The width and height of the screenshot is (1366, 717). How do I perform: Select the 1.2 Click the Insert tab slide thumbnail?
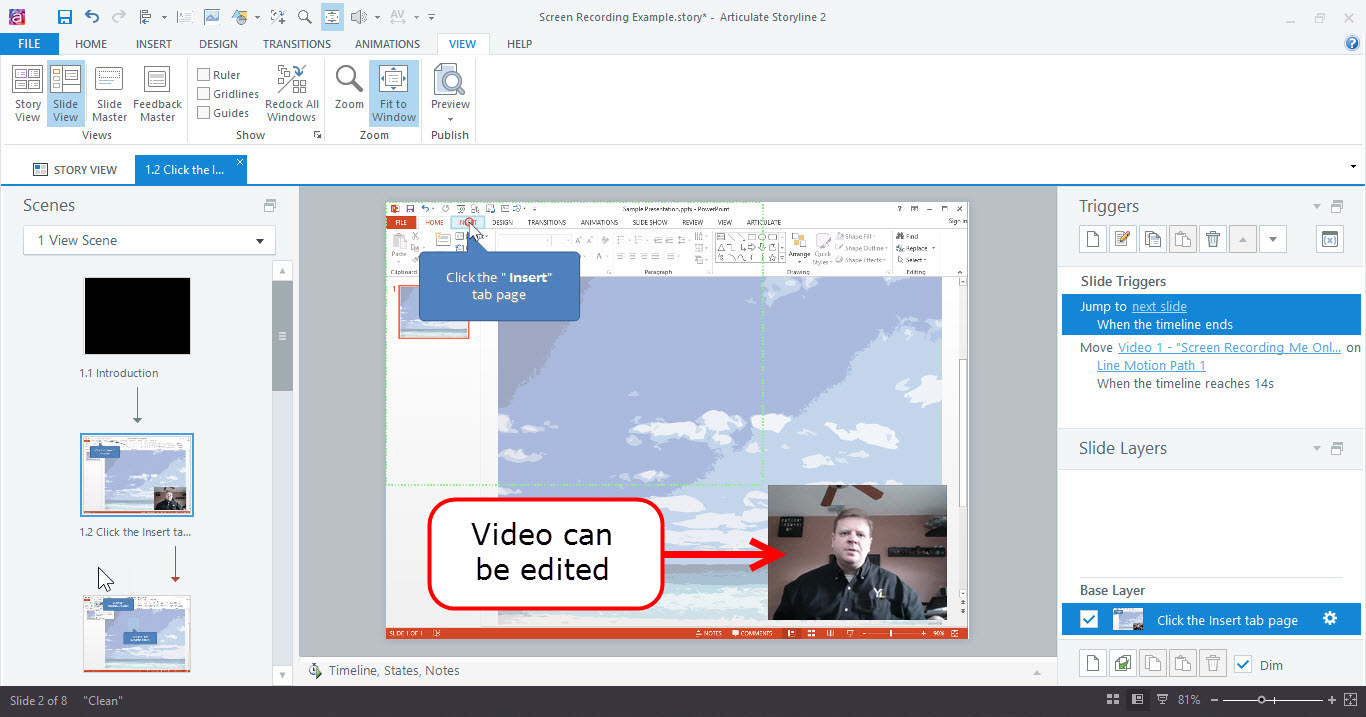137,475
